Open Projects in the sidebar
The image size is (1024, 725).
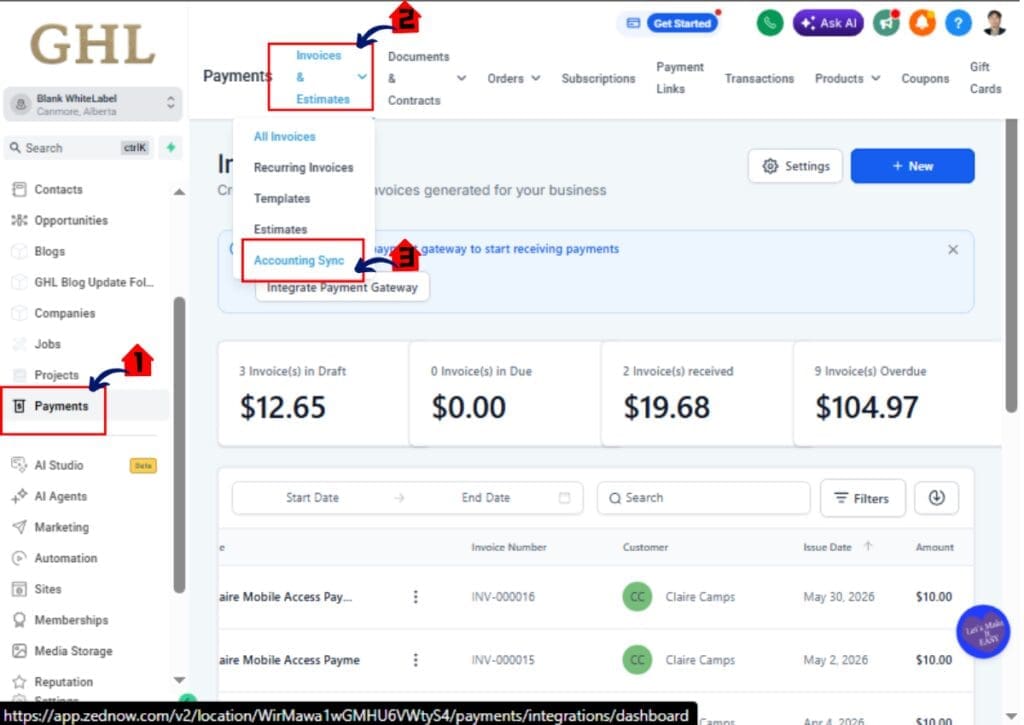click(56, 375)
